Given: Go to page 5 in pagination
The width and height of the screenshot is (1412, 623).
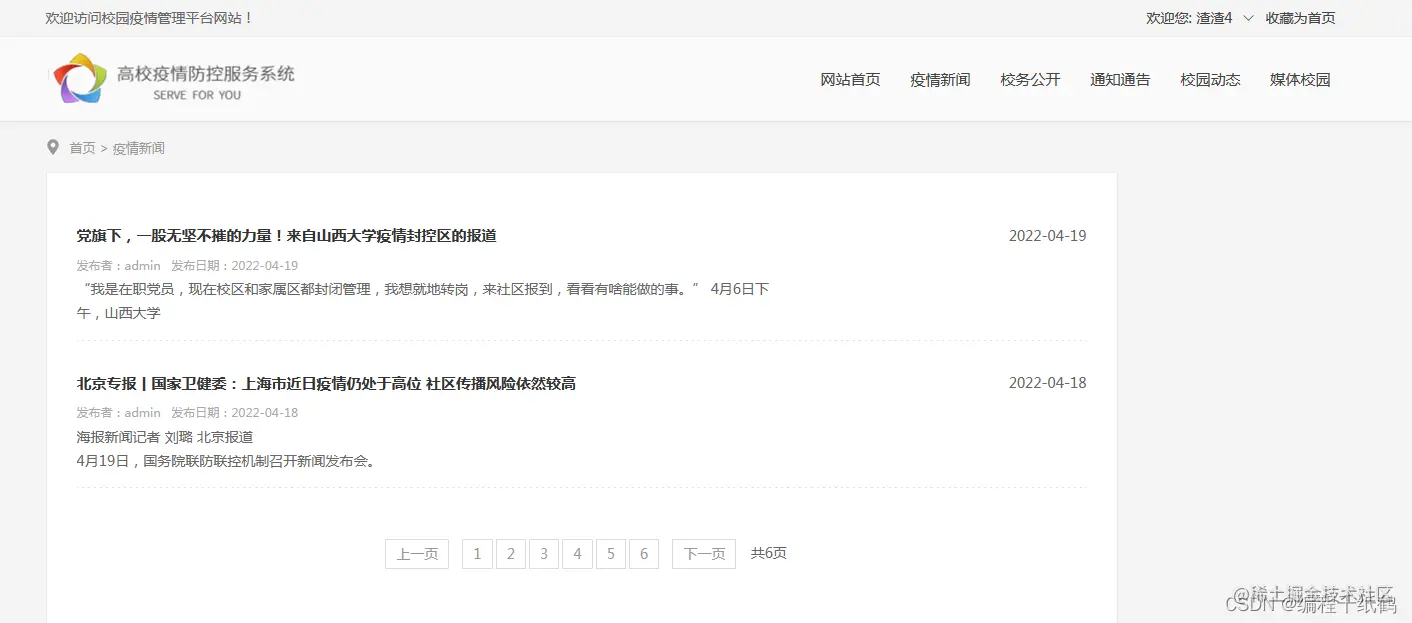Looking at the screenshot, I should pos(610,554).
